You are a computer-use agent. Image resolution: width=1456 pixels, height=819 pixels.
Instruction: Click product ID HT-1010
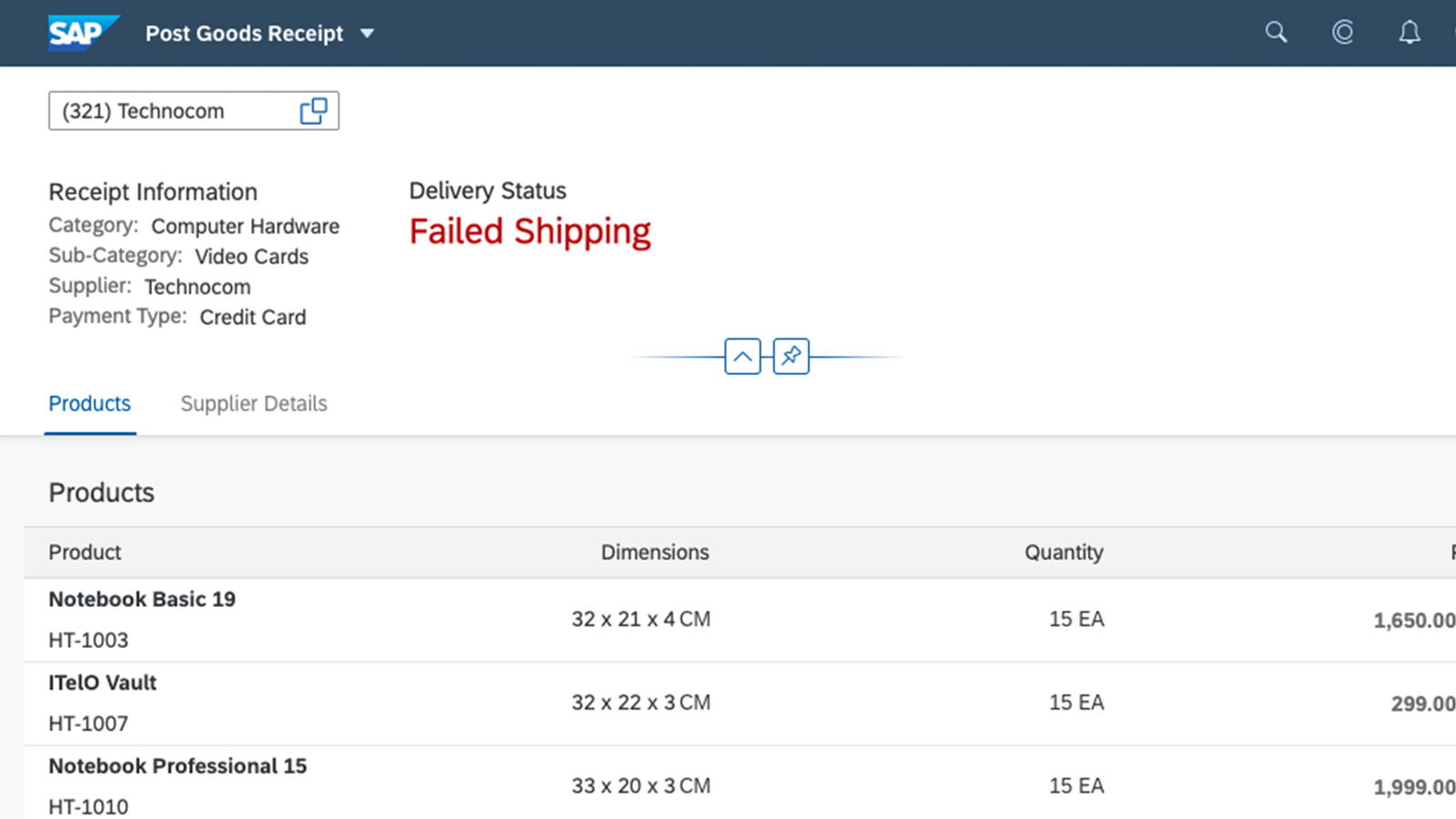click(x=88, y=807)
